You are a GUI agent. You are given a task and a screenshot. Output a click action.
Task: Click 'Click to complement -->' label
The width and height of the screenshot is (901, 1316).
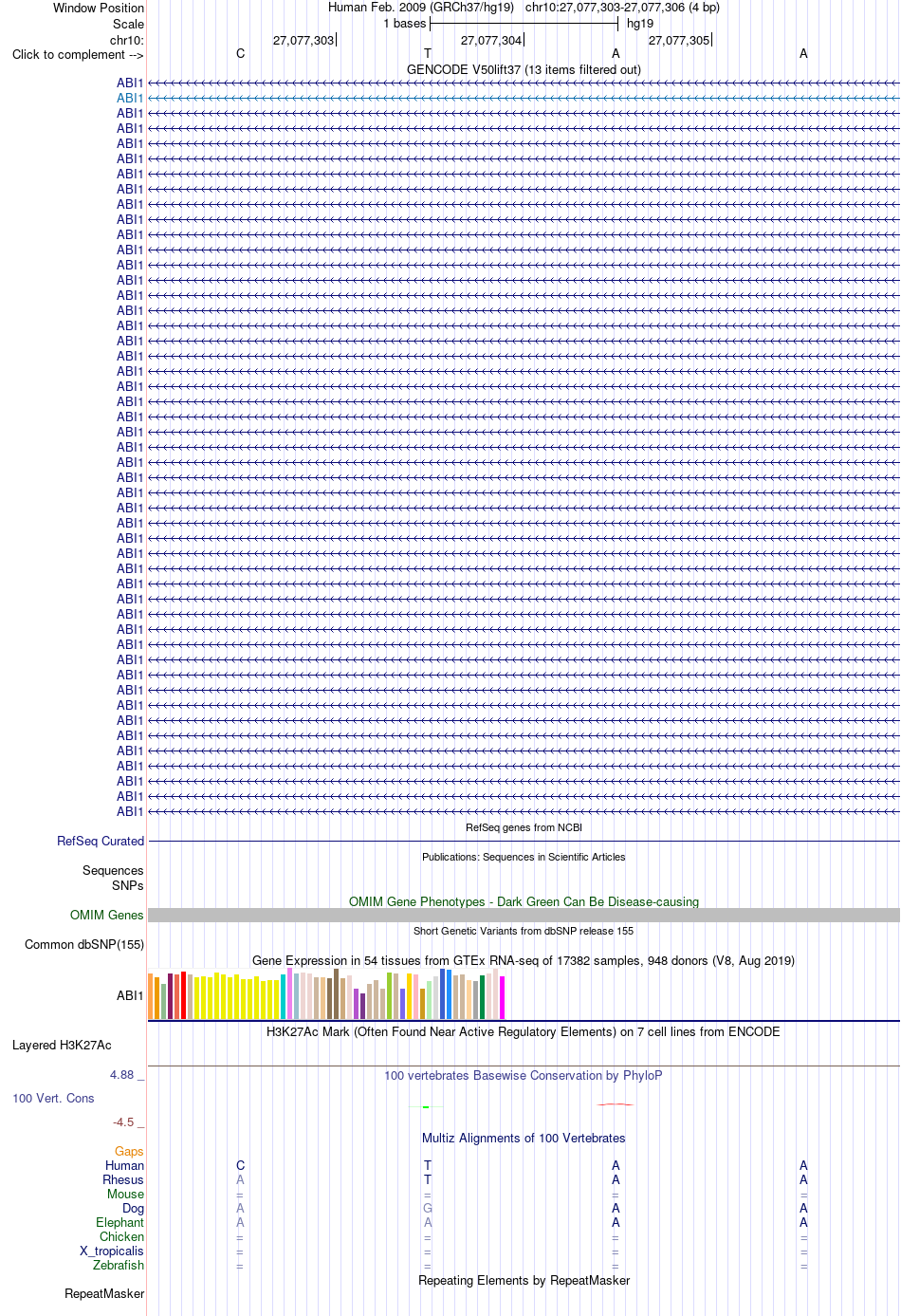(78, 54)
